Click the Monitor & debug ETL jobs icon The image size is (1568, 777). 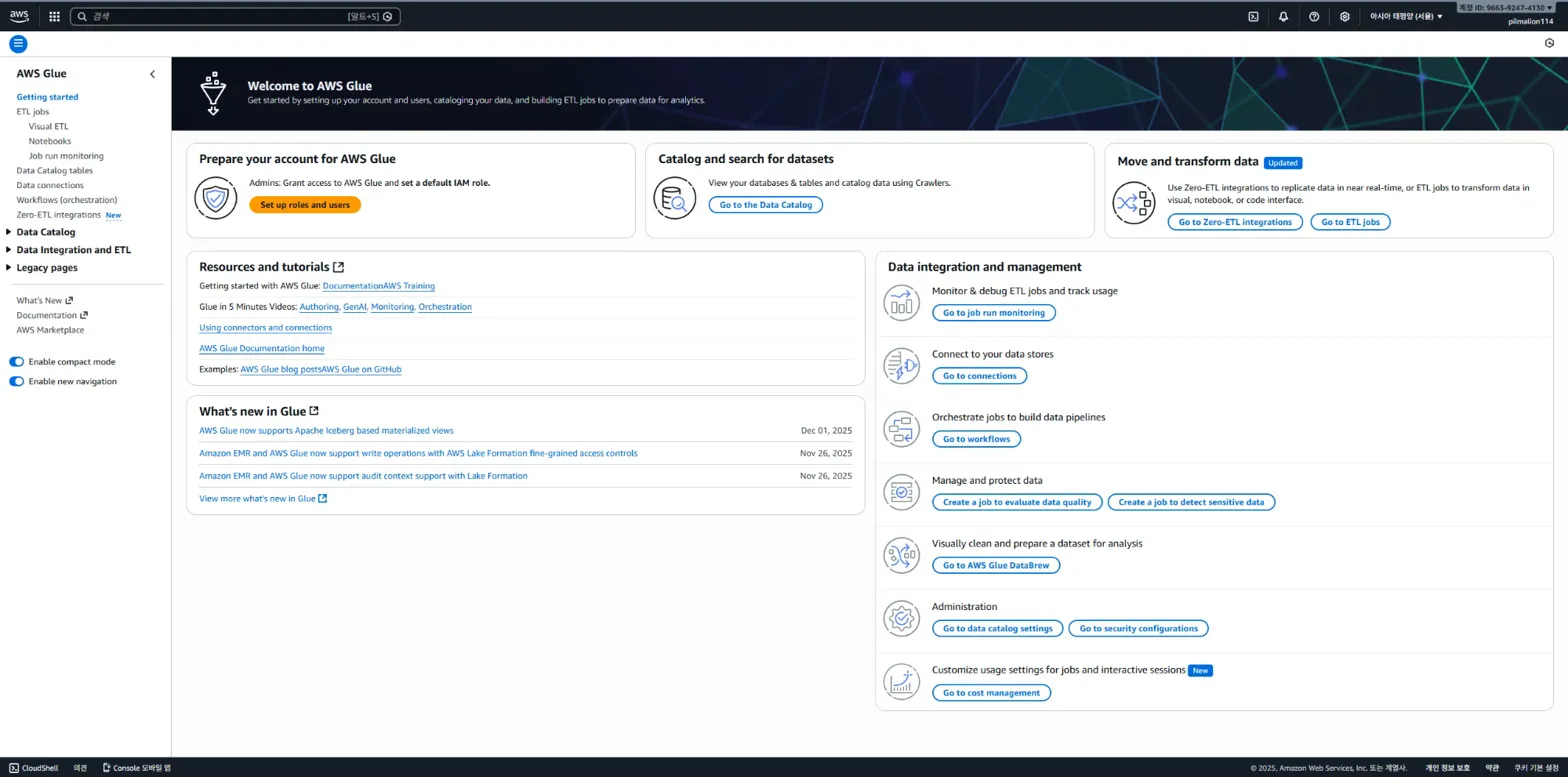click(902, 303)
